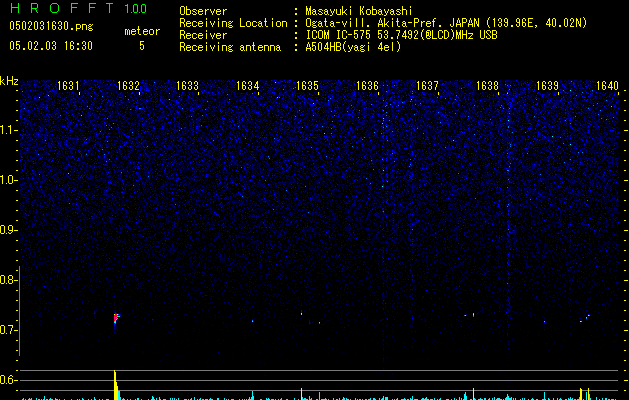Select the ICOM IC-575 receiver text
Image resolution: width=629 pixels, height=400 pixels.
point(401,35)
